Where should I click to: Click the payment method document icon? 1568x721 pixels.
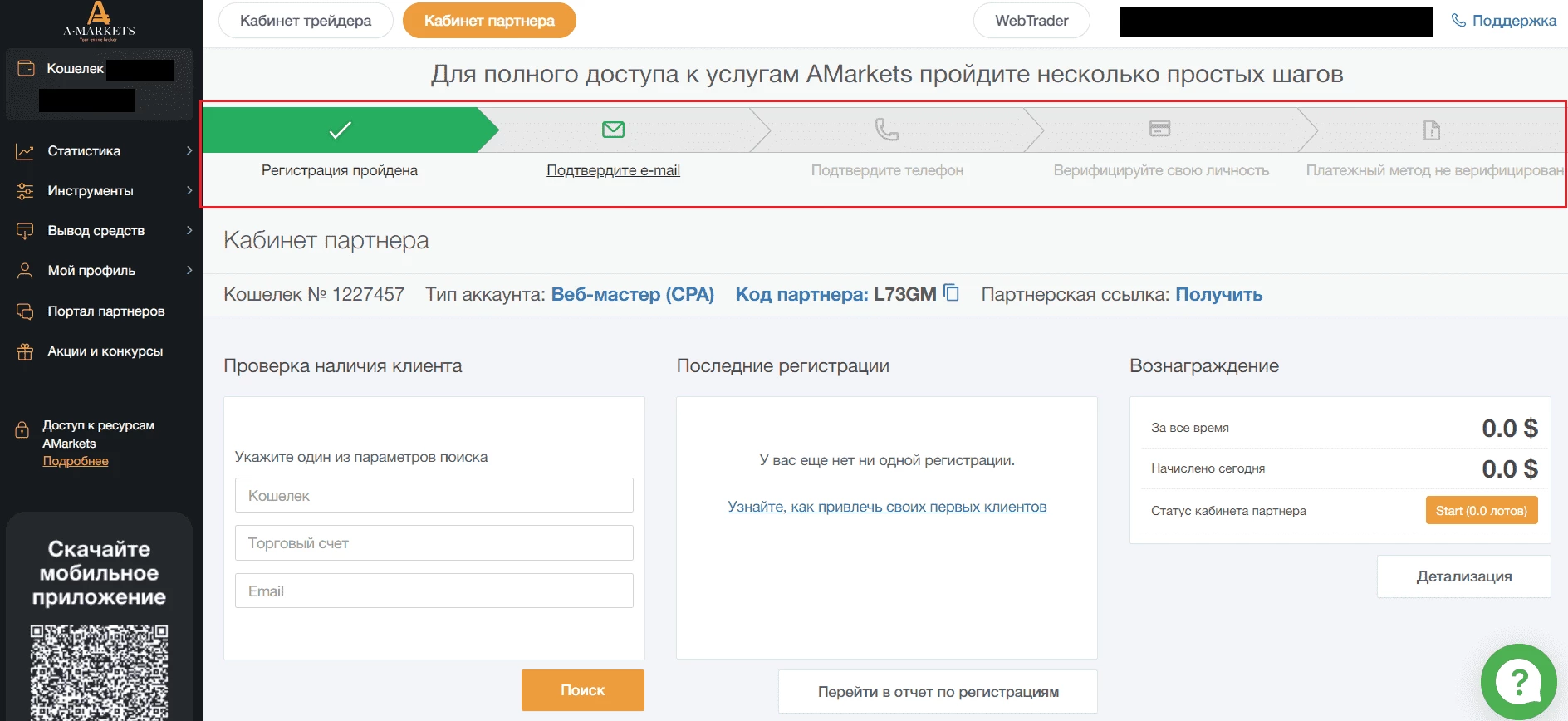(1432, 130)
